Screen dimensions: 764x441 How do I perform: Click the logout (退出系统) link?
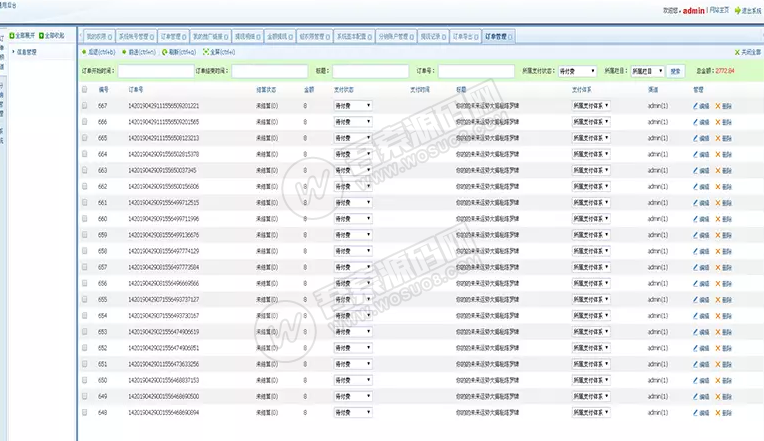[x=748, y=10]
